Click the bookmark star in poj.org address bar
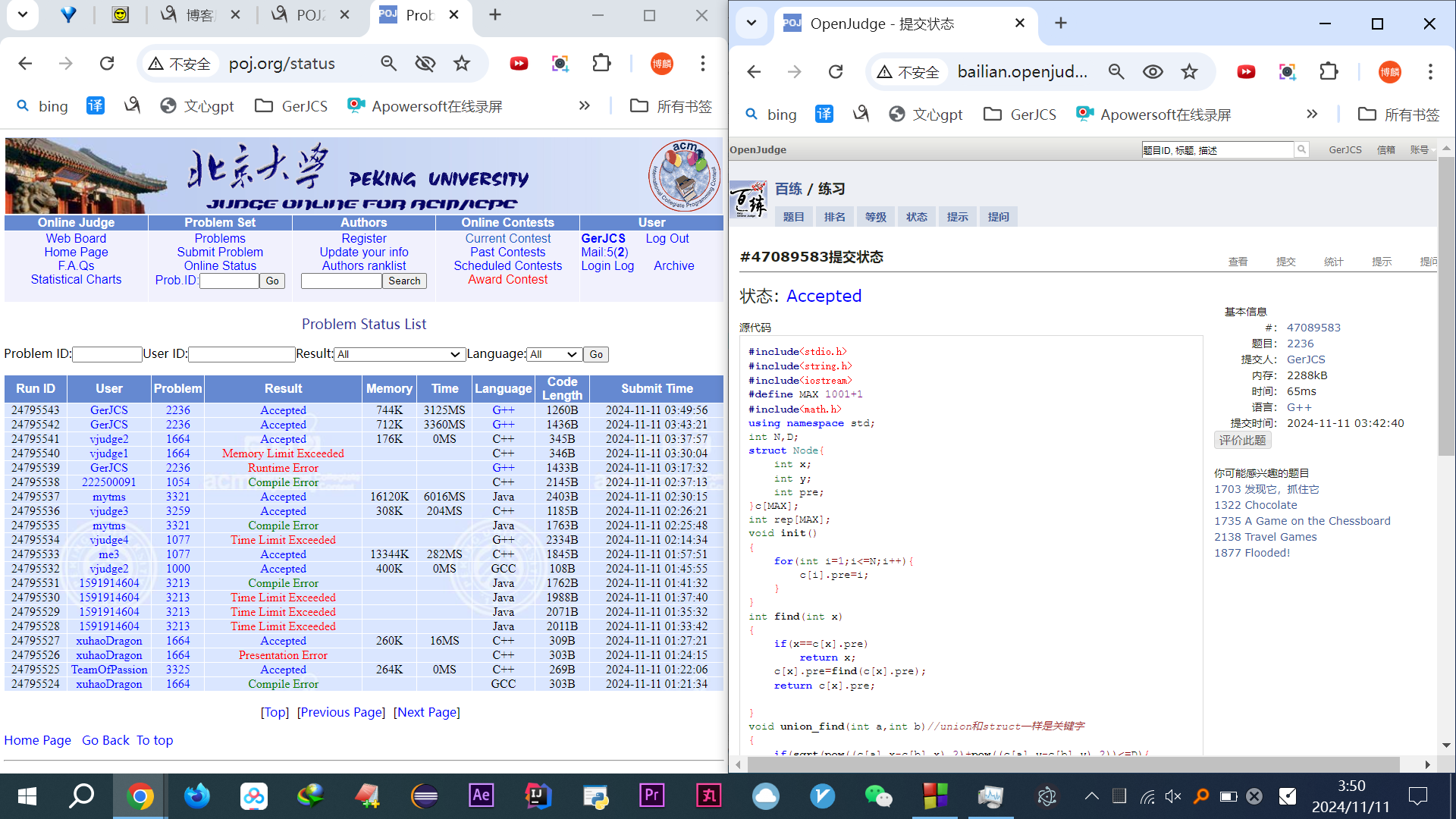 461,64
